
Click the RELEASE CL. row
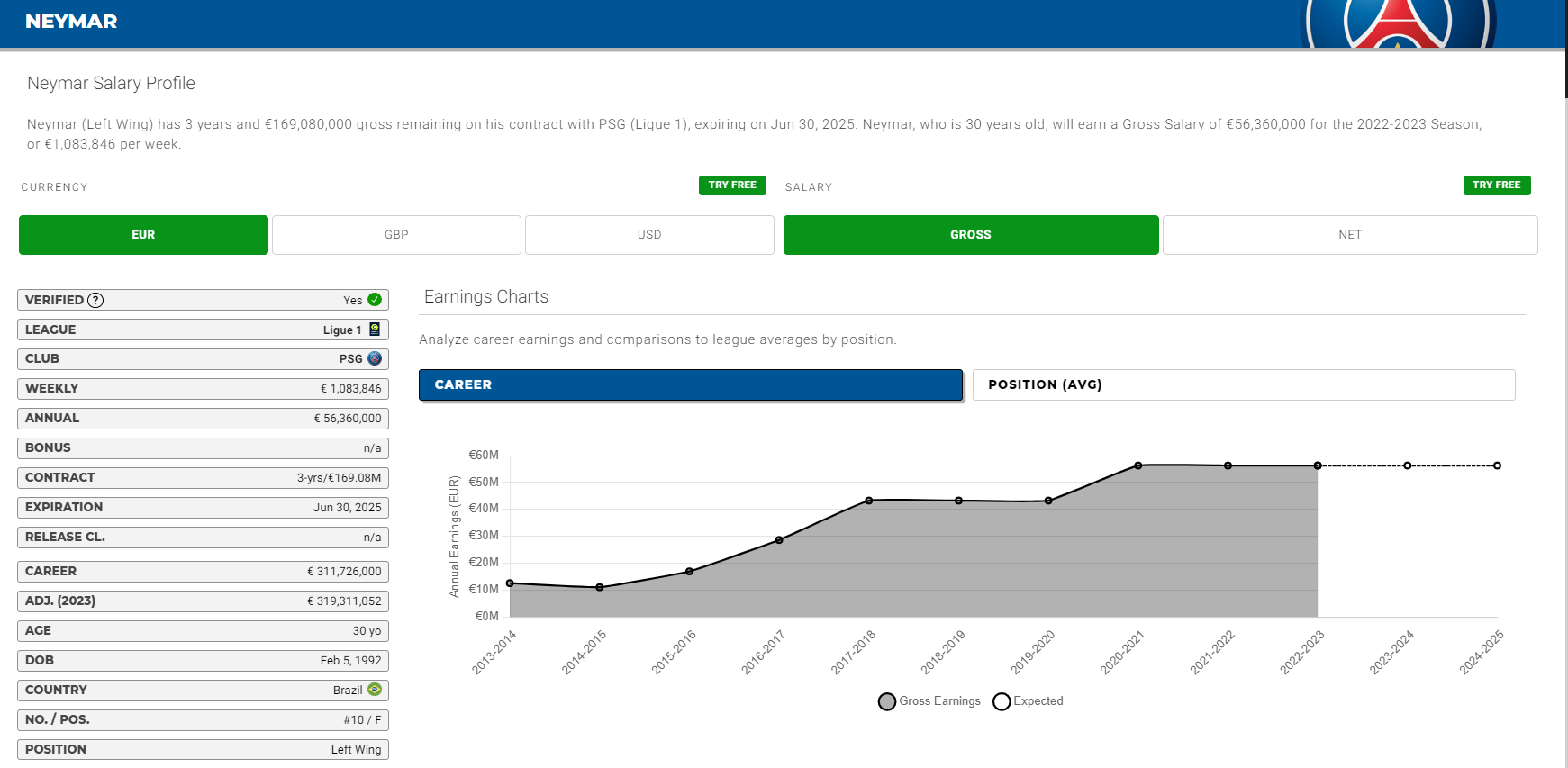pos(203,538)
